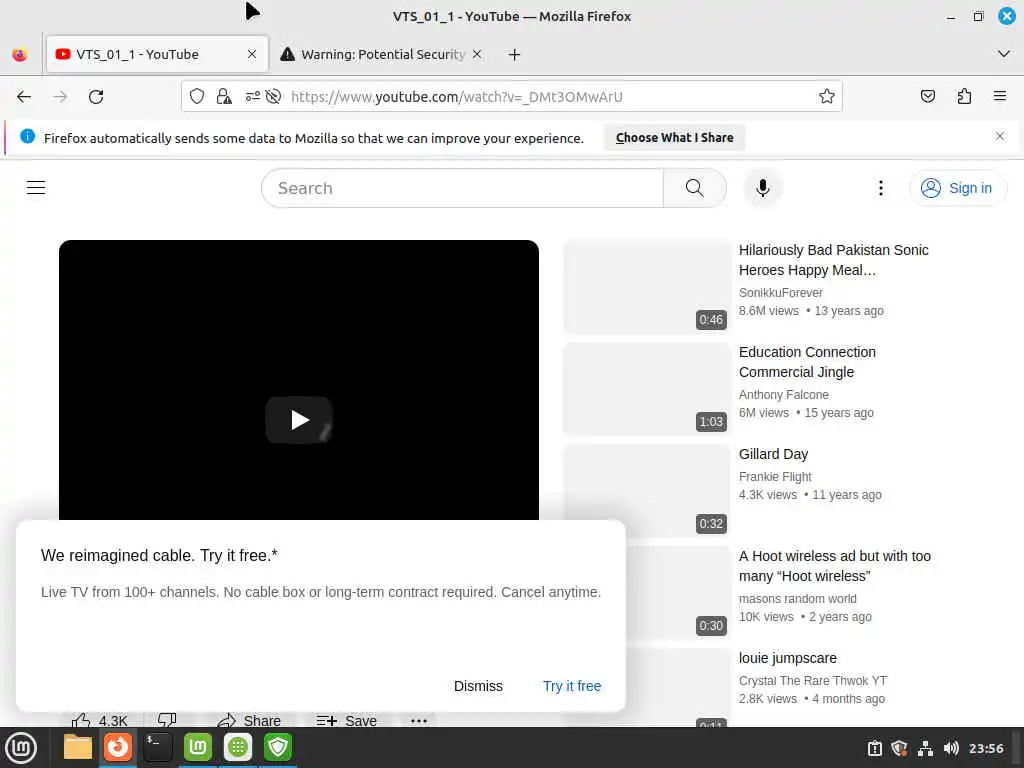1024x768 pixels.
Task: Open the Pocket save icon
Action: (x=927, y=97)
